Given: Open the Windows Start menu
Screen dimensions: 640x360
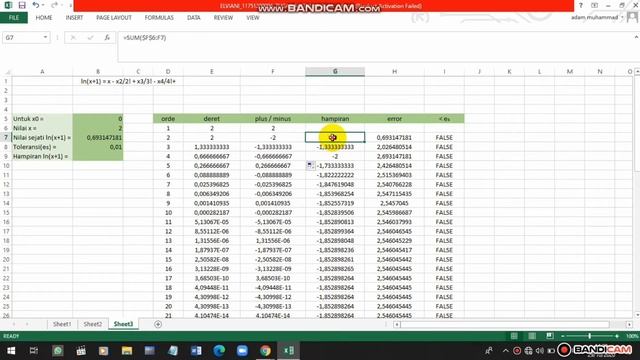Looking at the screenshot, I should (11, 351).
